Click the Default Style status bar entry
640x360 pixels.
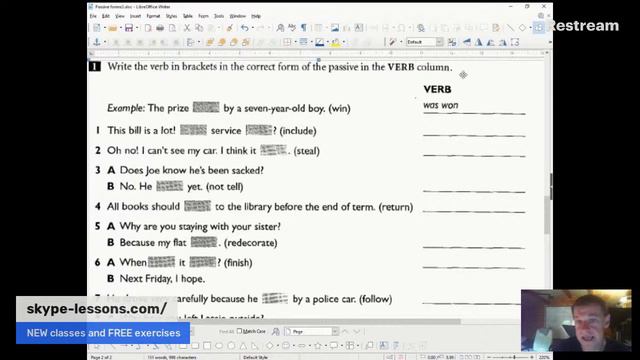coord(255,357)
